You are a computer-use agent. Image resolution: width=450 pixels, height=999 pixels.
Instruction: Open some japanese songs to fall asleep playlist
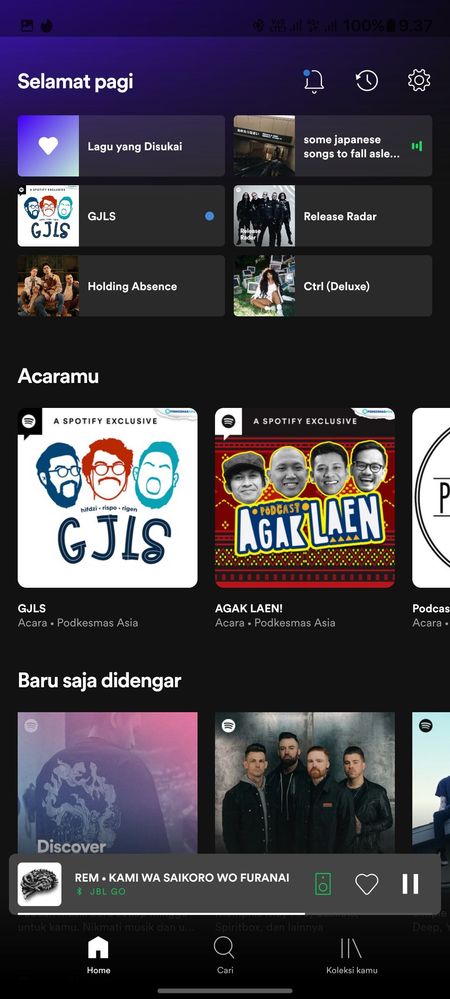(x=333, y=146)
